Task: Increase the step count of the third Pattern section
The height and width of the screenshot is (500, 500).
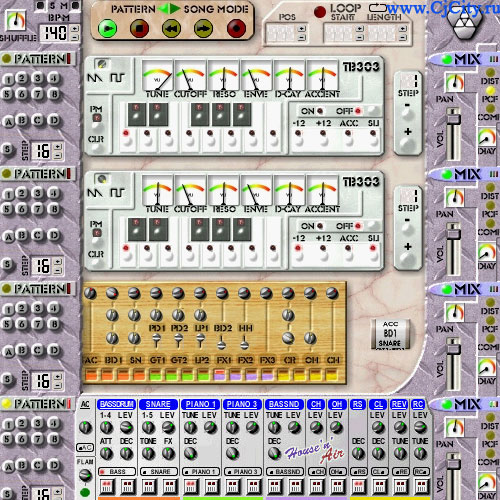Action: pos(58,376)
